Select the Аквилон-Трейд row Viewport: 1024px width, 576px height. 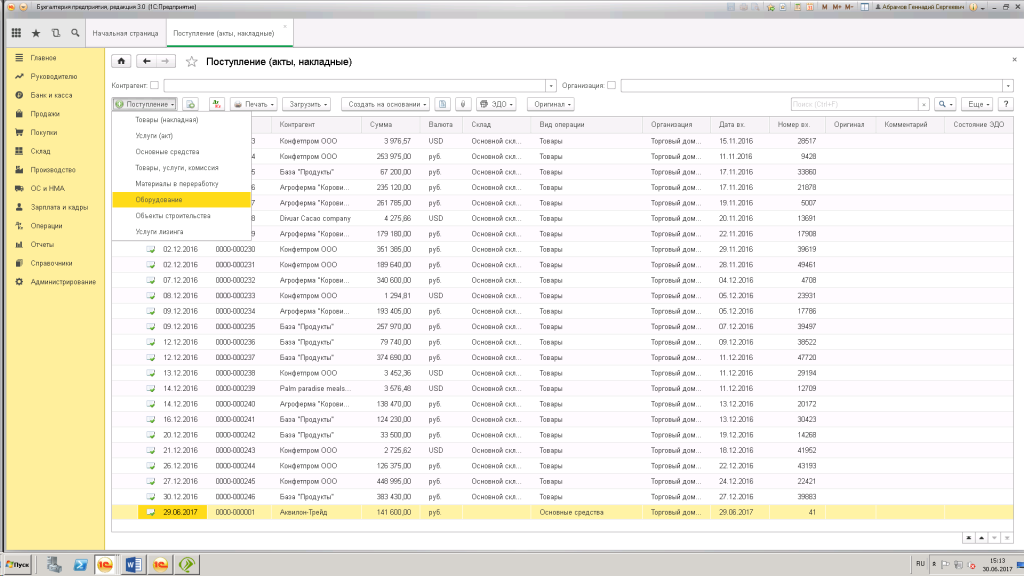click(562, 513)
